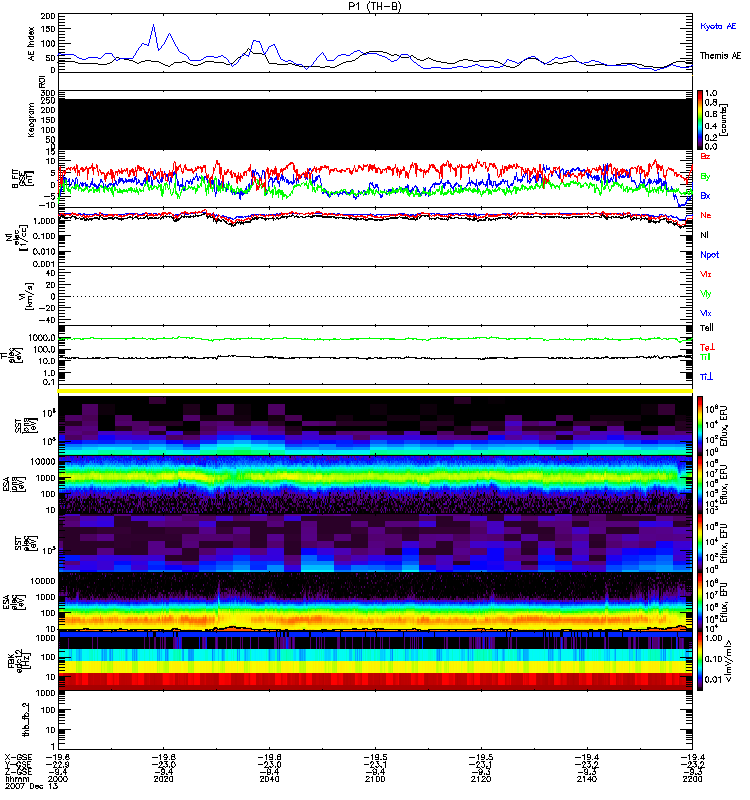Click the green Viy velocity legend label
The image size is (750, 800).
pyautogui.click(x=705, y=294)
